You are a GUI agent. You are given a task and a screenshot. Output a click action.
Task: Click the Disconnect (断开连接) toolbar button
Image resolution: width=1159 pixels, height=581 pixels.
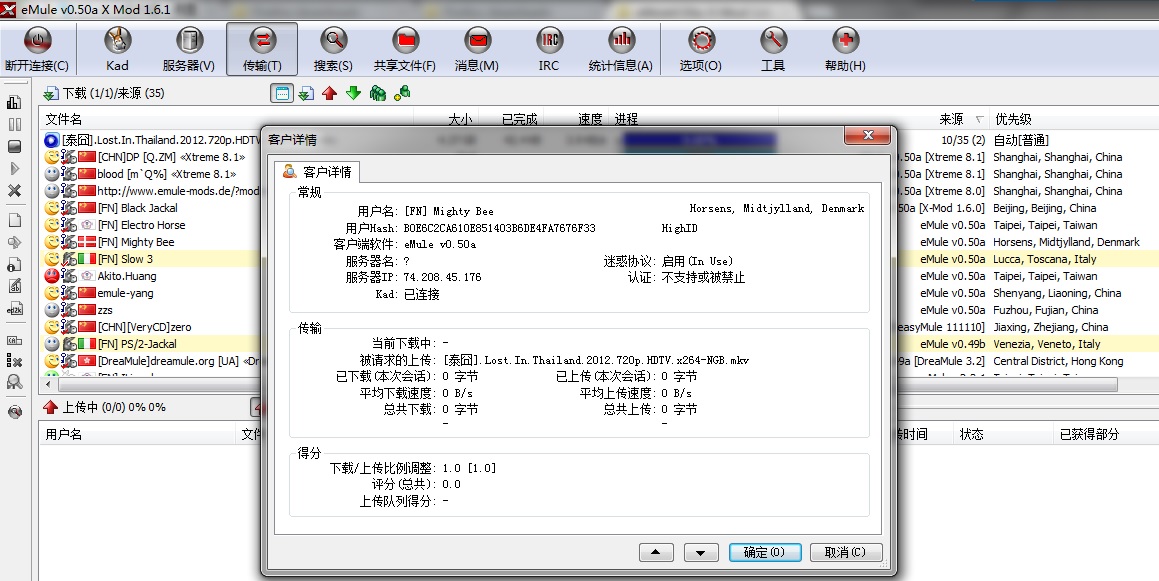(37, 50)
